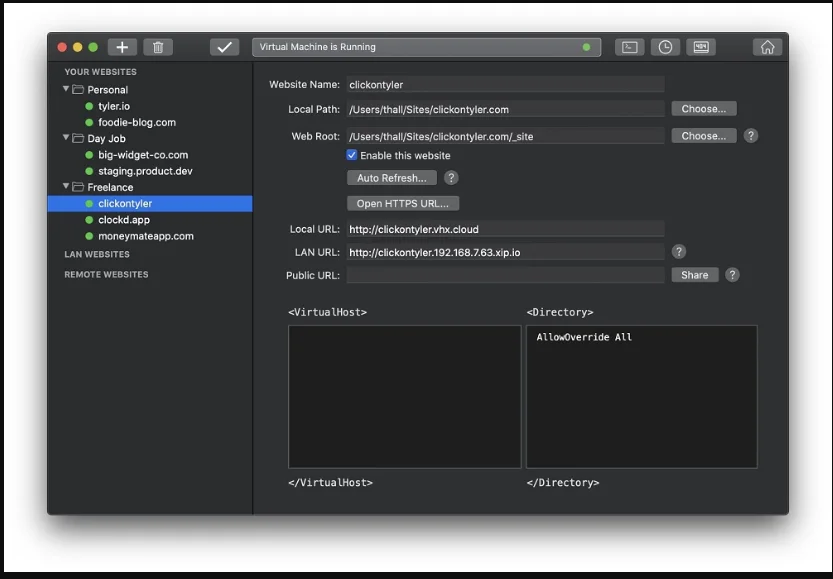Click the Local URL field
Image resolution: width=833 pixels, height=579 pixels.
[505, 229]
